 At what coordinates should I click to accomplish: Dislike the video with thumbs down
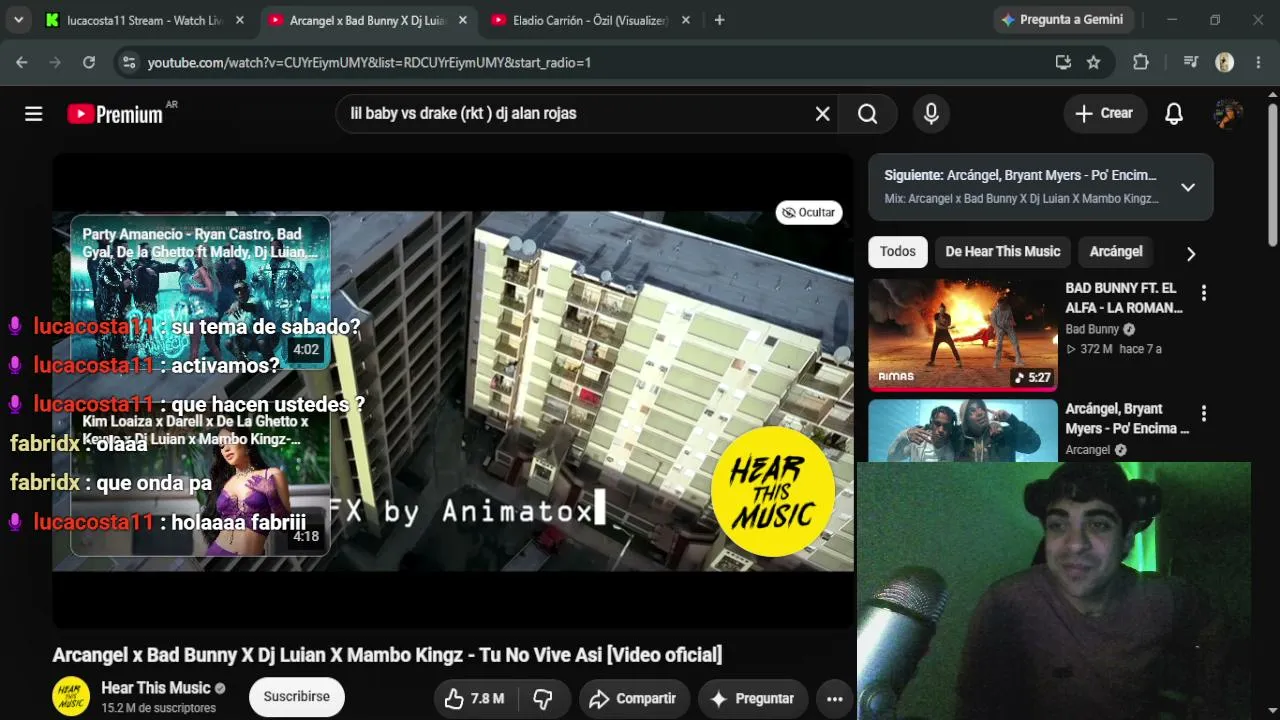pos(543,699)
